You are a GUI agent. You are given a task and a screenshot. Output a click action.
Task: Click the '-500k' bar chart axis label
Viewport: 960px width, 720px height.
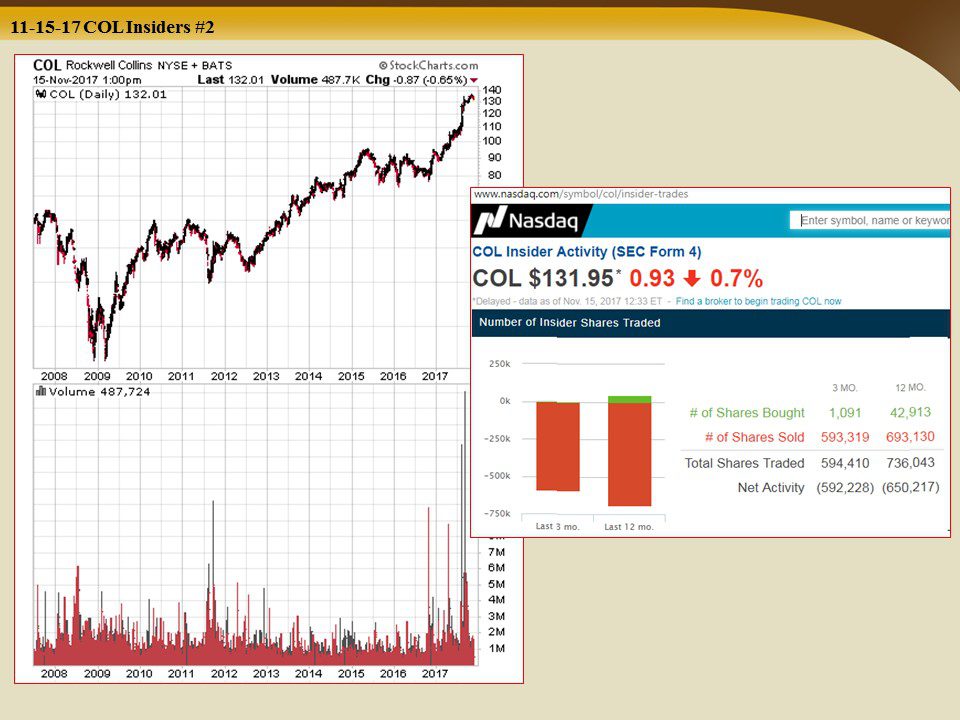(497, 476)
